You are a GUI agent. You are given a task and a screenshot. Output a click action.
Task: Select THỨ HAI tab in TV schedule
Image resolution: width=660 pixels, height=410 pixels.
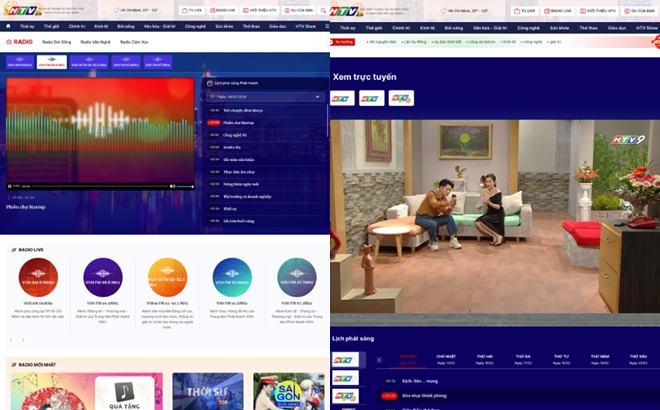point(485,359)
